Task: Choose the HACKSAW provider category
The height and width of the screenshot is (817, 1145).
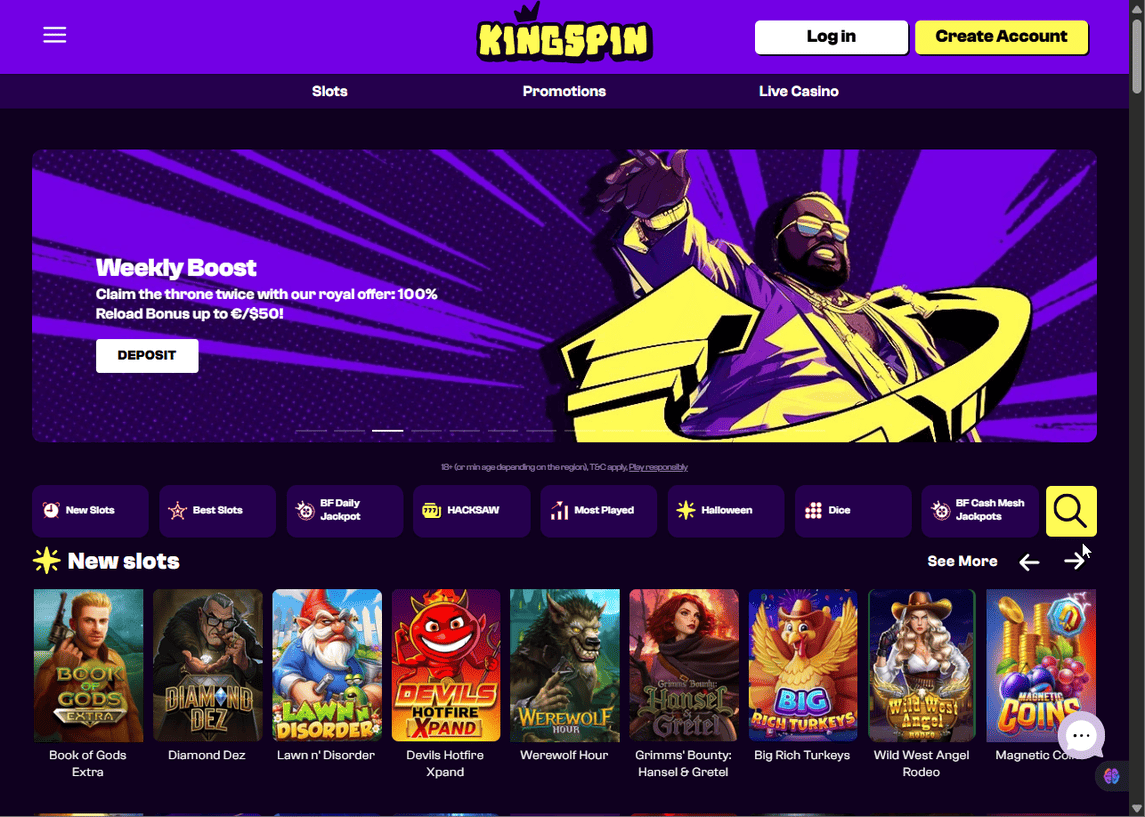Action: [x=471, y=510]
